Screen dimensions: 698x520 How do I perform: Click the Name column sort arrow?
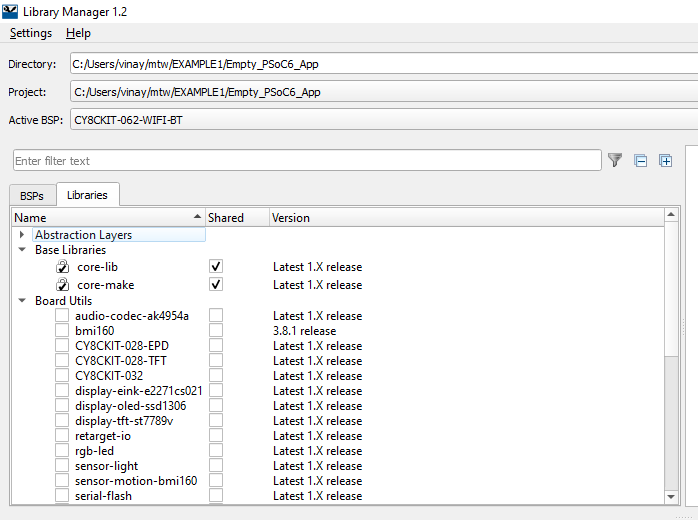[x=197, y=217]
